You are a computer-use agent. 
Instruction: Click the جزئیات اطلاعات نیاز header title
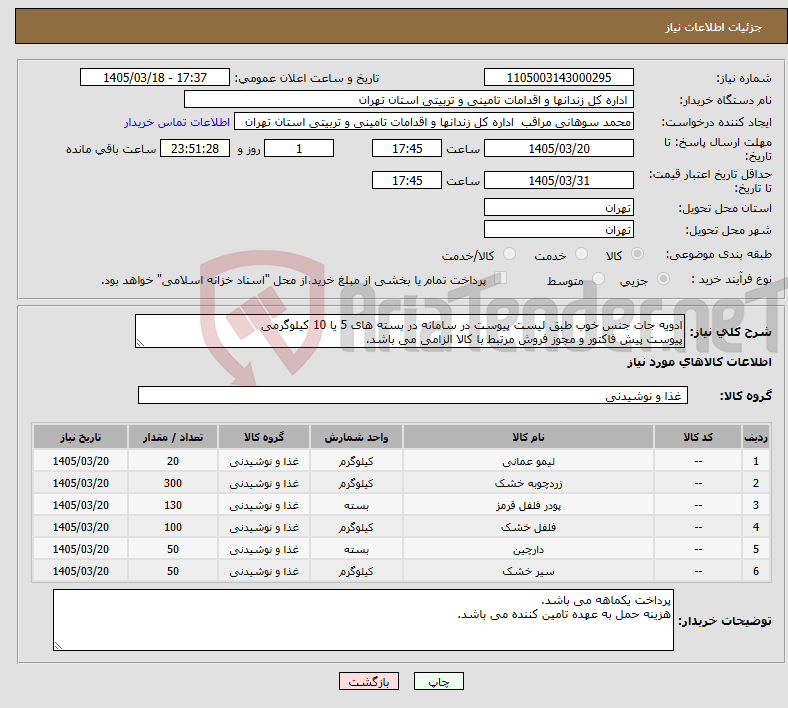tap(713, 27)
